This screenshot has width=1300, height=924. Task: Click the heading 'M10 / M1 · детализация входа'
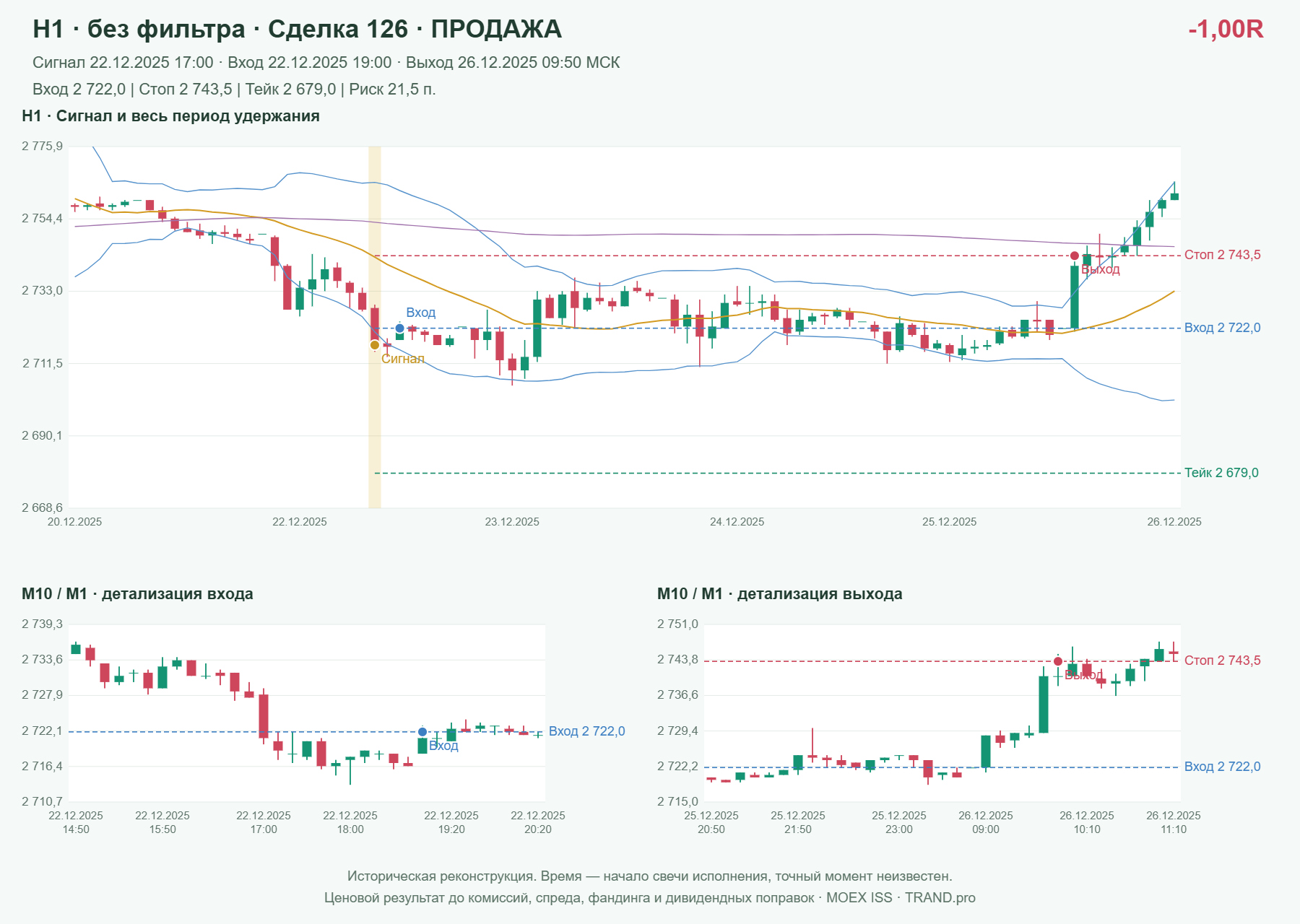(137, 594)
